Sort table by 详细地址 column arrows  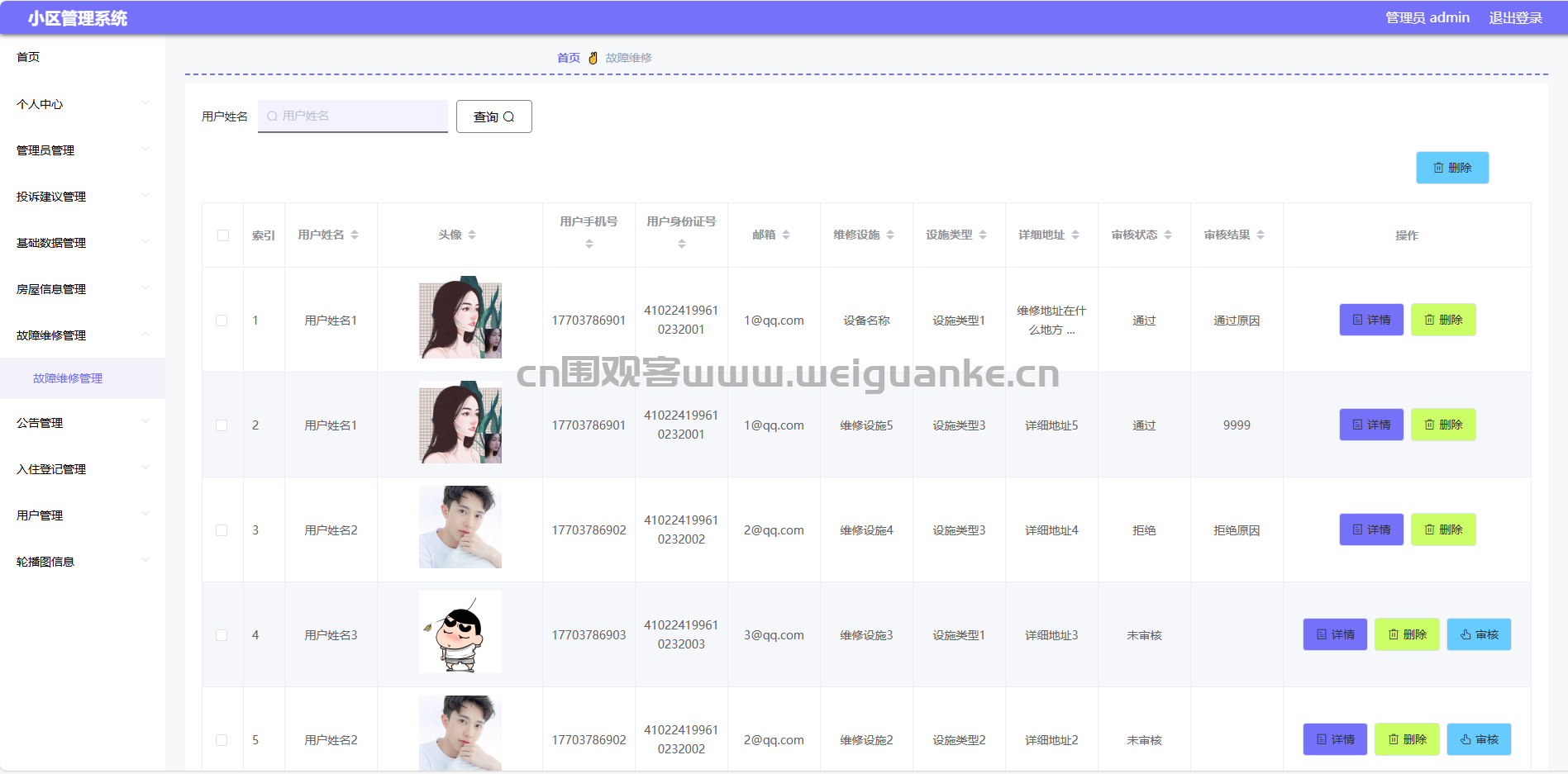[x=1075, y=235]
